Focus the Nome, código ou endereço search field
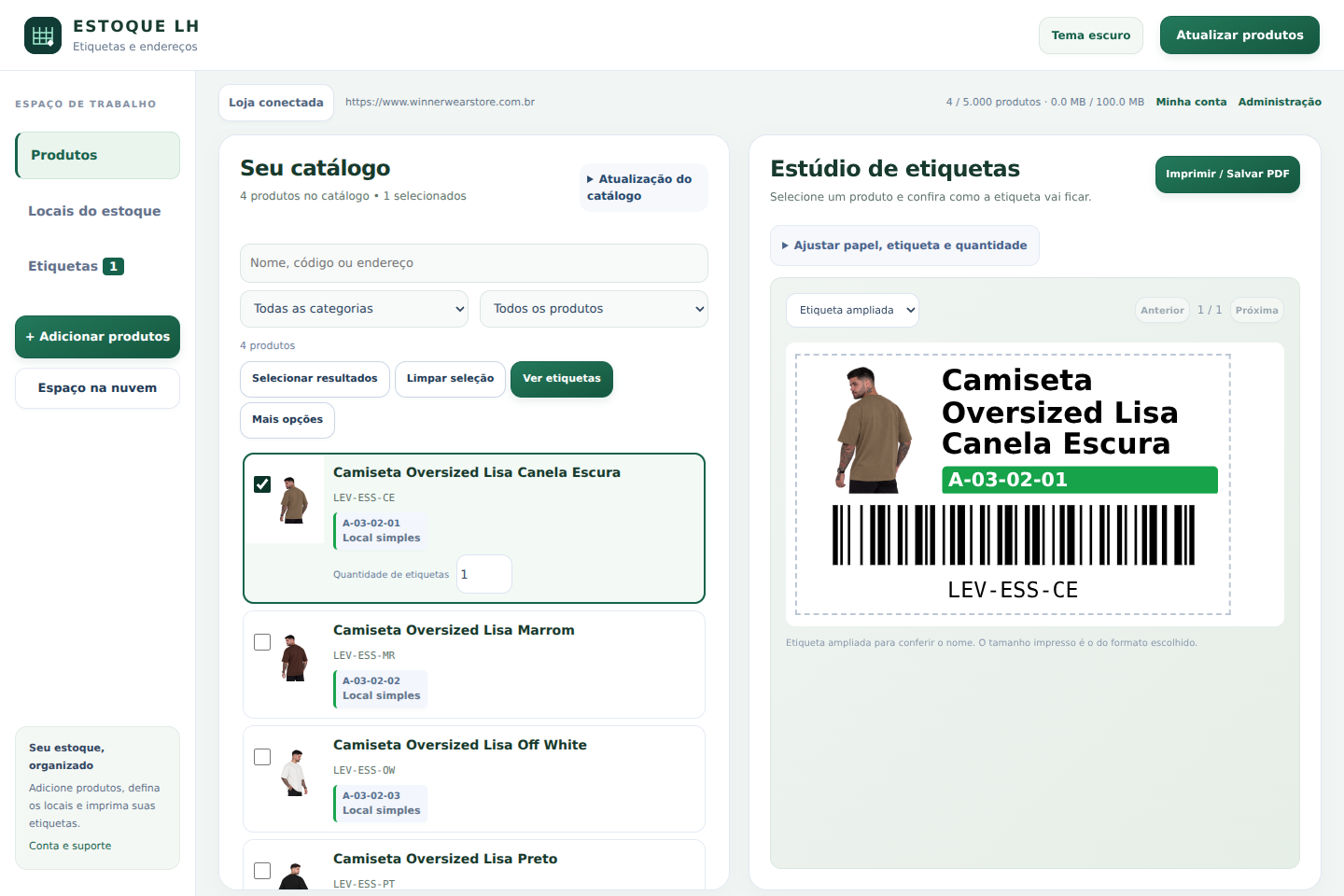 [474, 263]
